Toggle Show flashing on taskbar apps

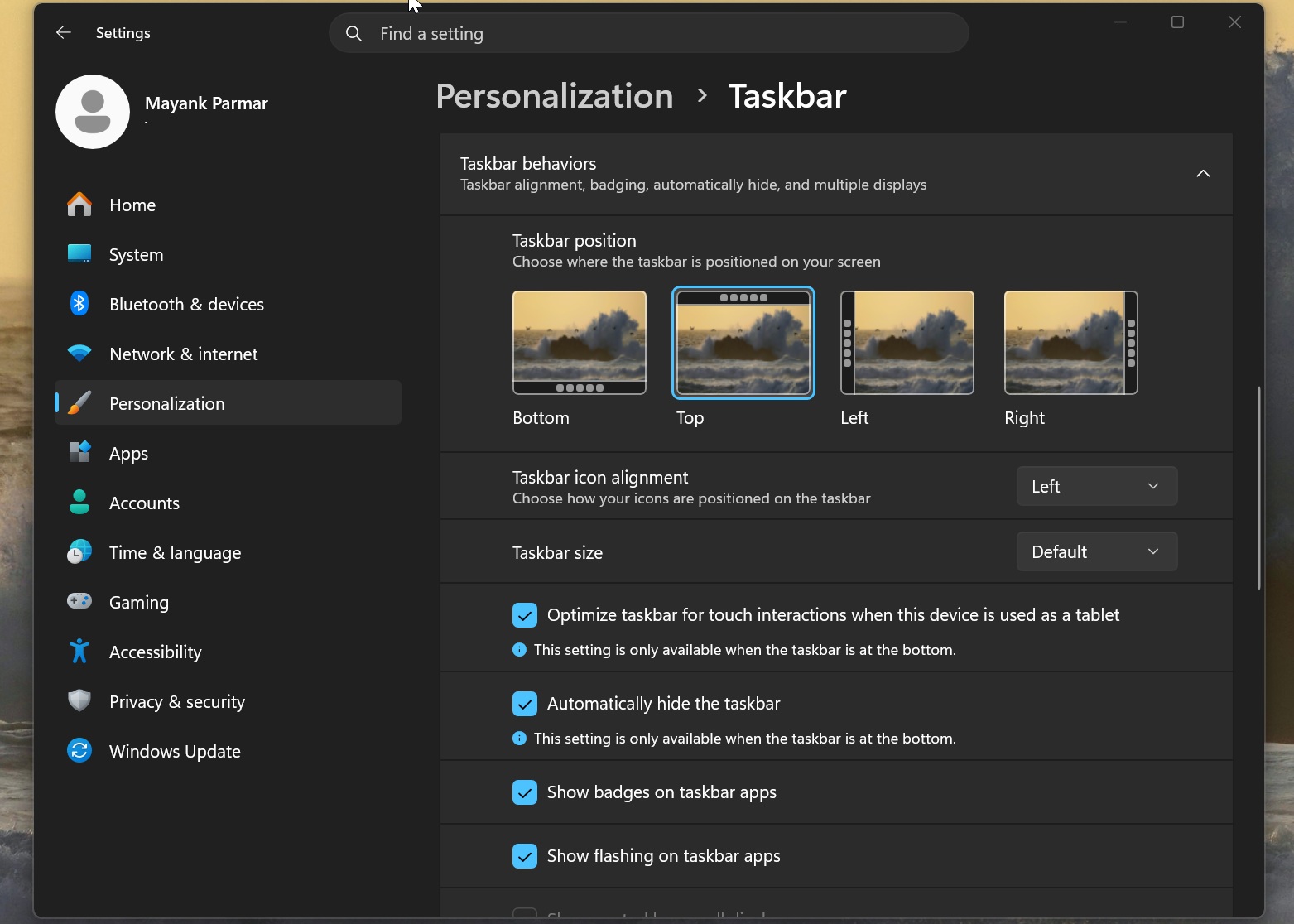click(x=525, y=856)
